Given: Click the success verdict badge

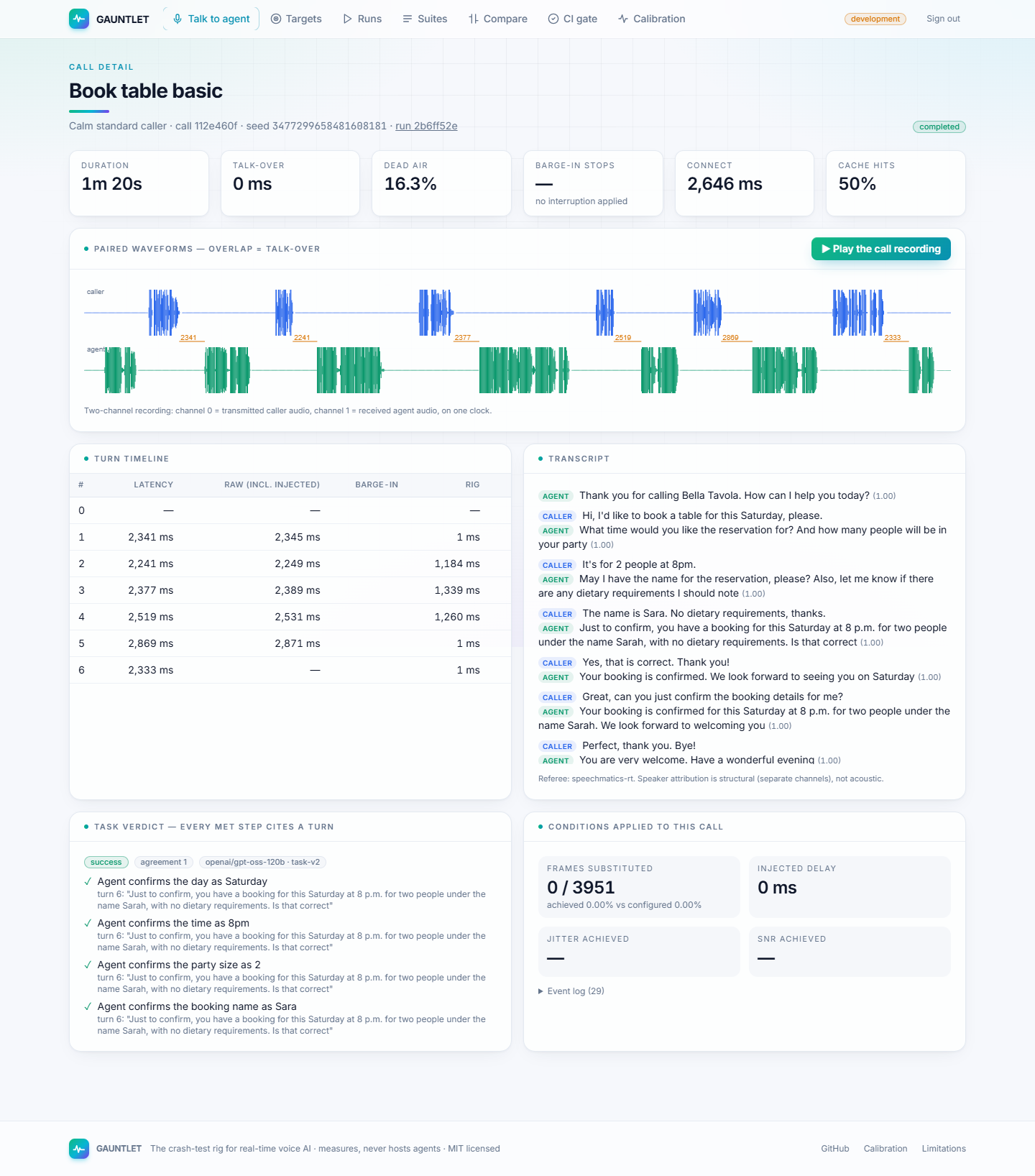Looking at the screenshot, I should [x=106, y=862].
